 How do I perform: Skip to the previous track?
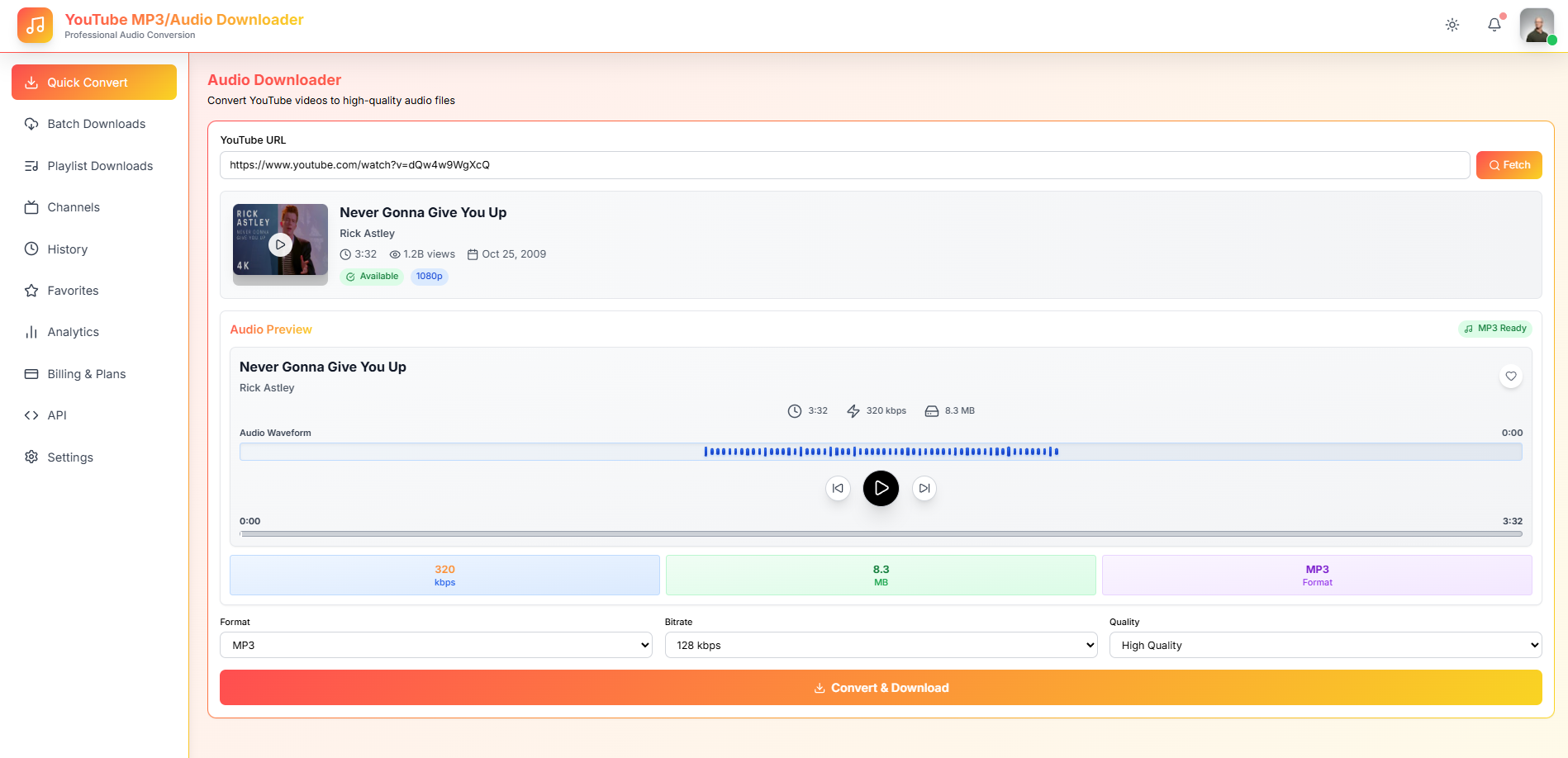pyautogui.click(x=838, y=488)
